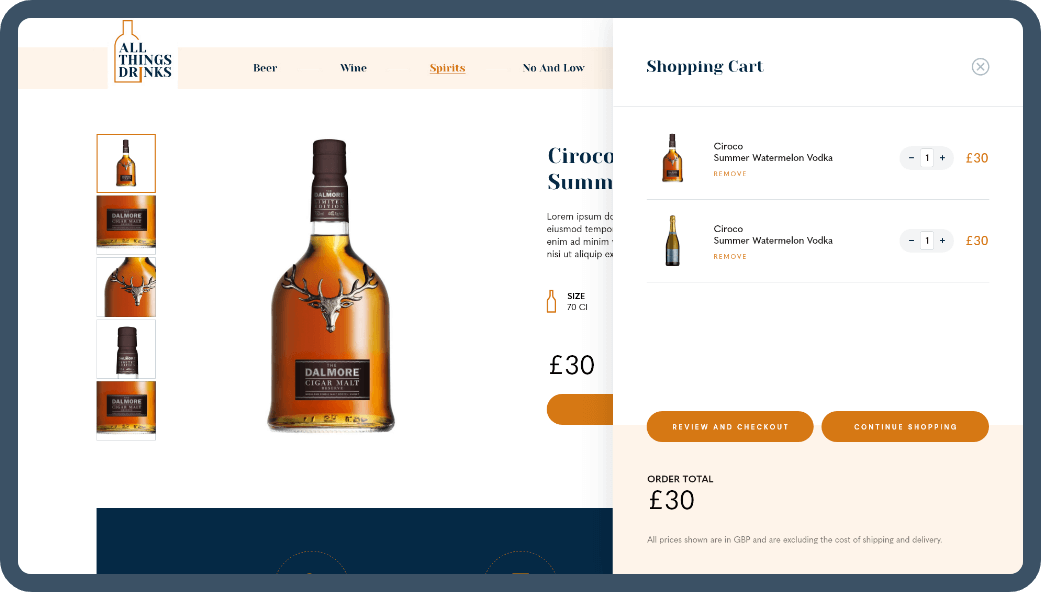Click Review And Checkout button
This screenshot has width=1041, height=592.
(x=730, y=427)
